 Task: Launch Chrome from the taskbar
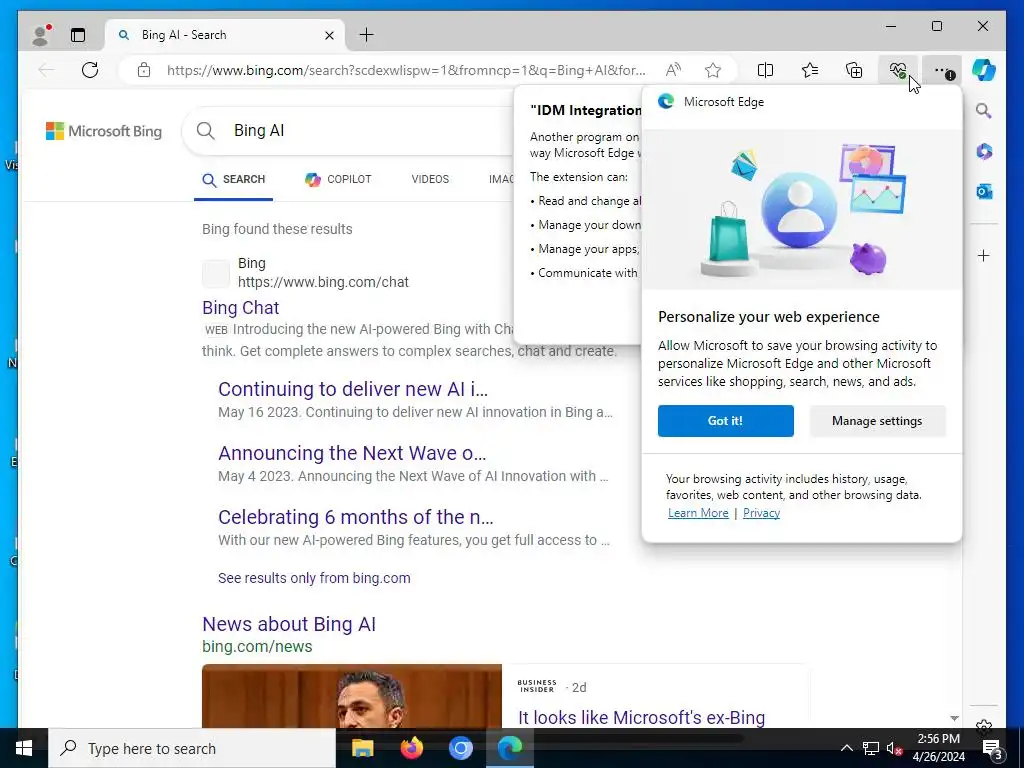[460, 748]
